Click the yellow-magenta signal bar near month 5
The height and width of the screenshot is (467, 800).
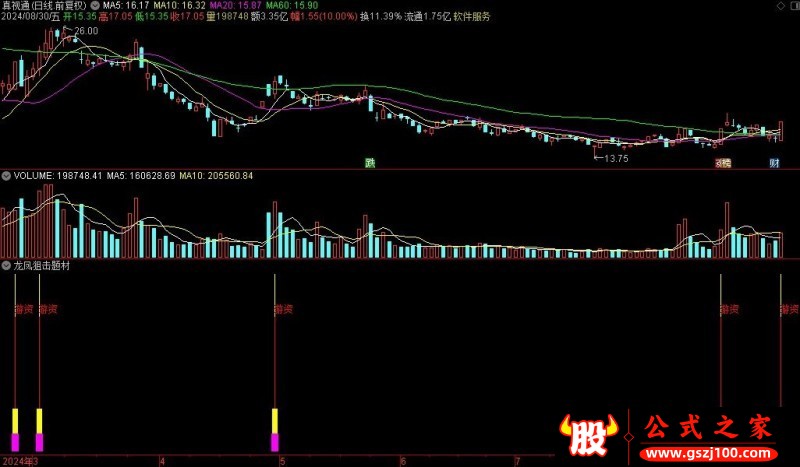[275, 430]
